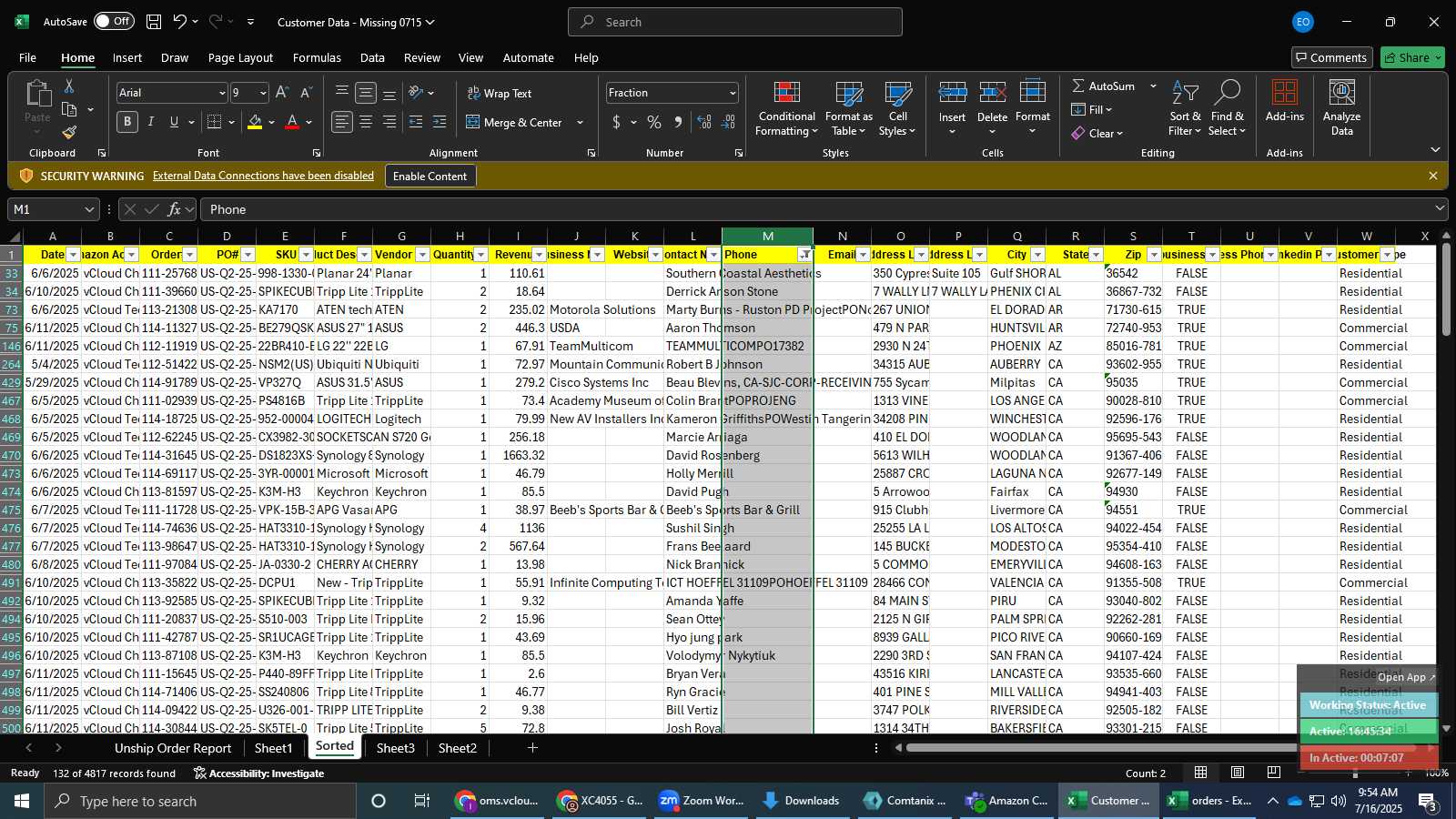Image resolution: width=1456 pixels, height=819 pixels.
Task: Click Decrease Decimal icon
Action: pyautogui.click(x=728, y=122)
